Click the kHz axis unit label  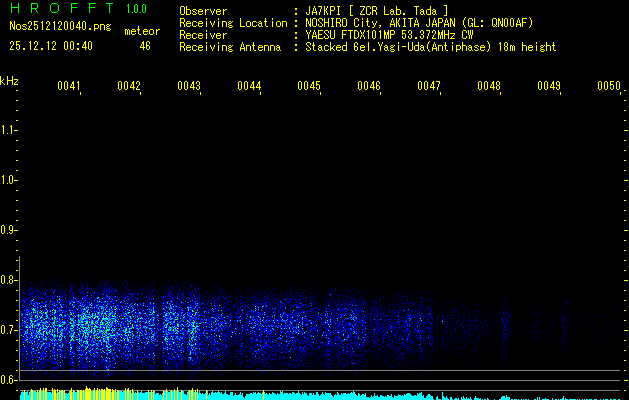coord(9,81)
